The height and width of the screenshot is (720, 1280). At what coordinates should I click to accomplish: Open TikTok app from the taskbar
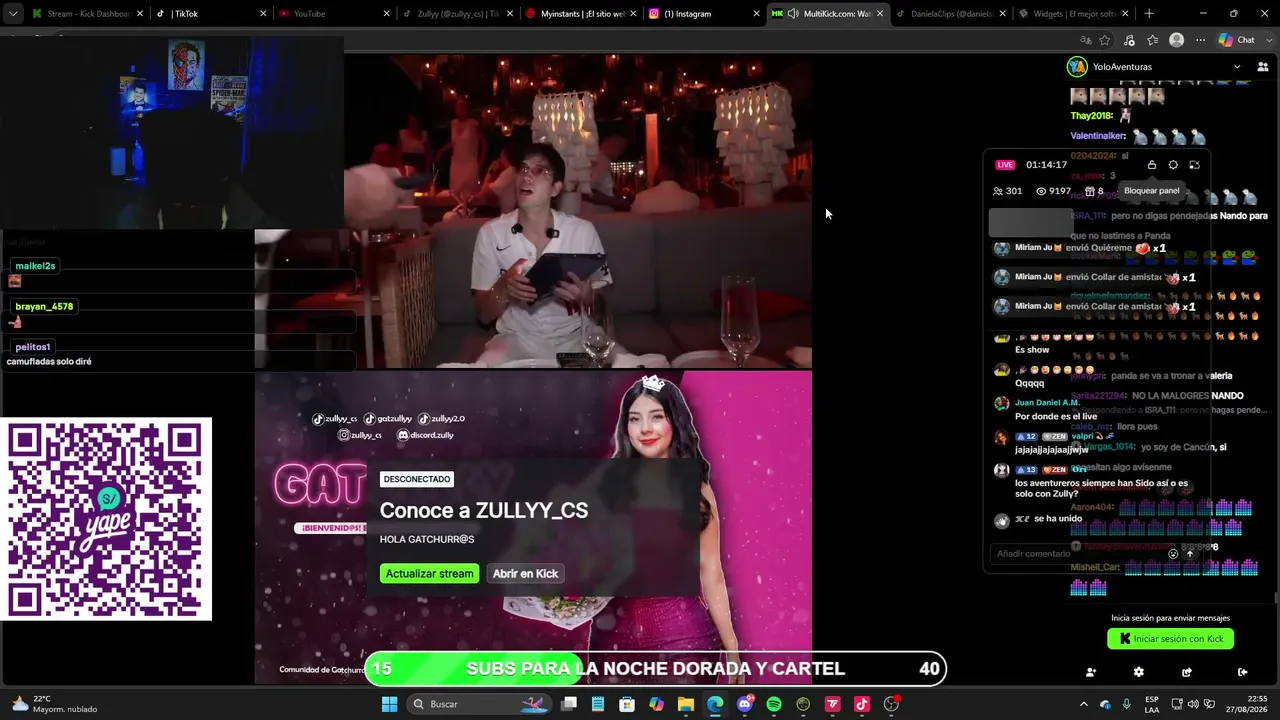tap(862, 704)
